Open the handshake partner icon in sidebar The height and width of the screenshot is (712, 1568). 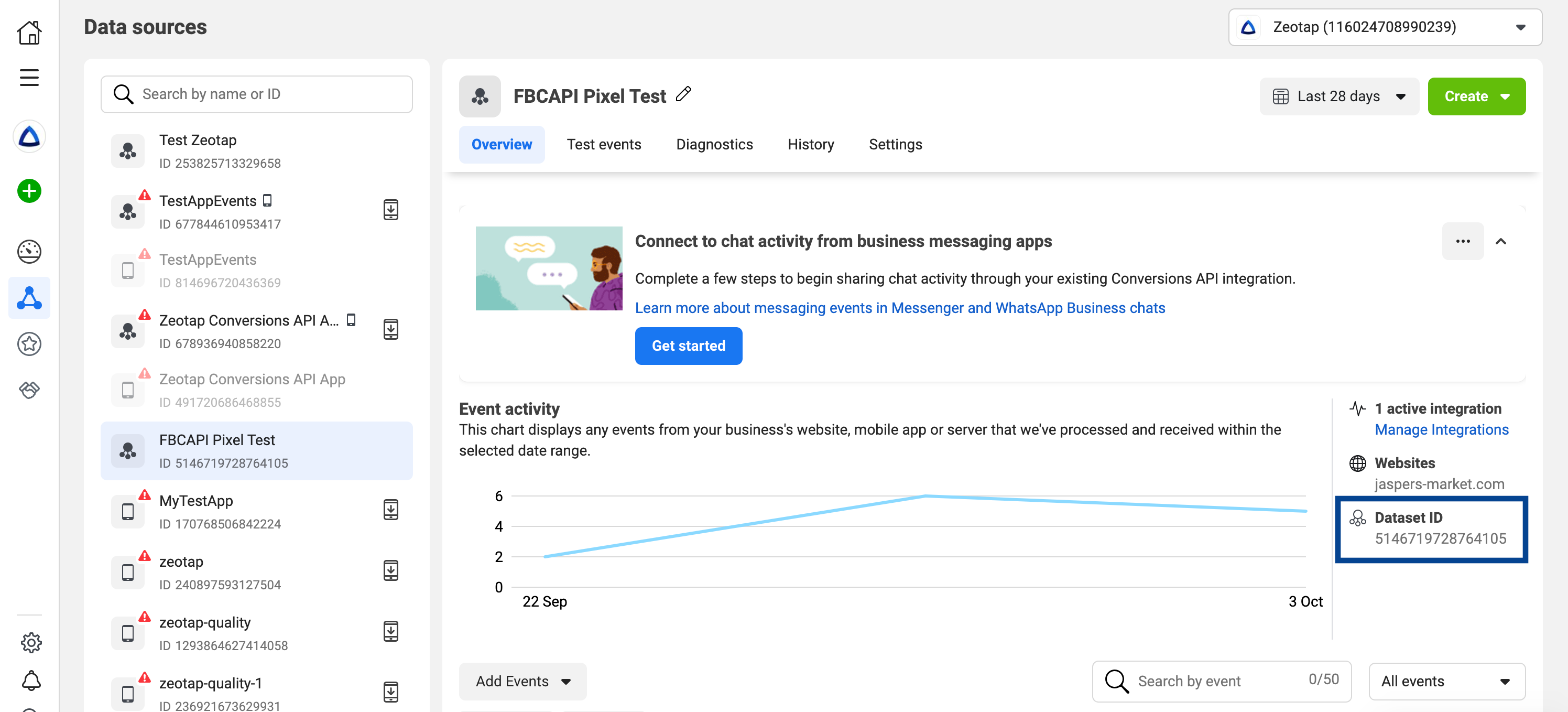pyautogui.click(x=29, y=390)
